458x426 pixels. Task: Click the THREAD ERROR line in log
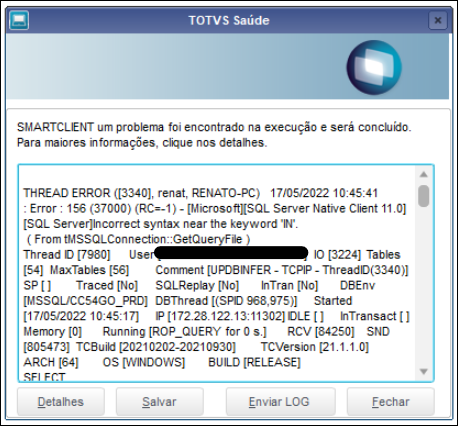click(200, 193)
